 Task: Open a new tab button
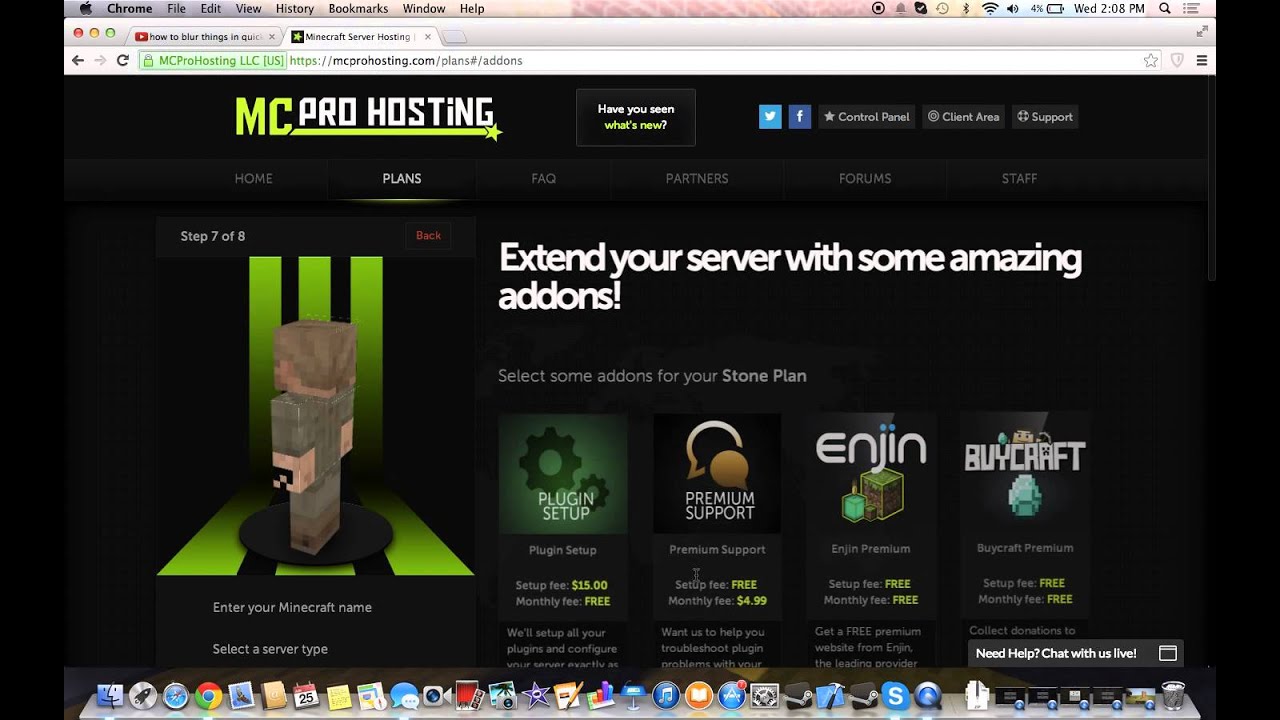[454, 37]
